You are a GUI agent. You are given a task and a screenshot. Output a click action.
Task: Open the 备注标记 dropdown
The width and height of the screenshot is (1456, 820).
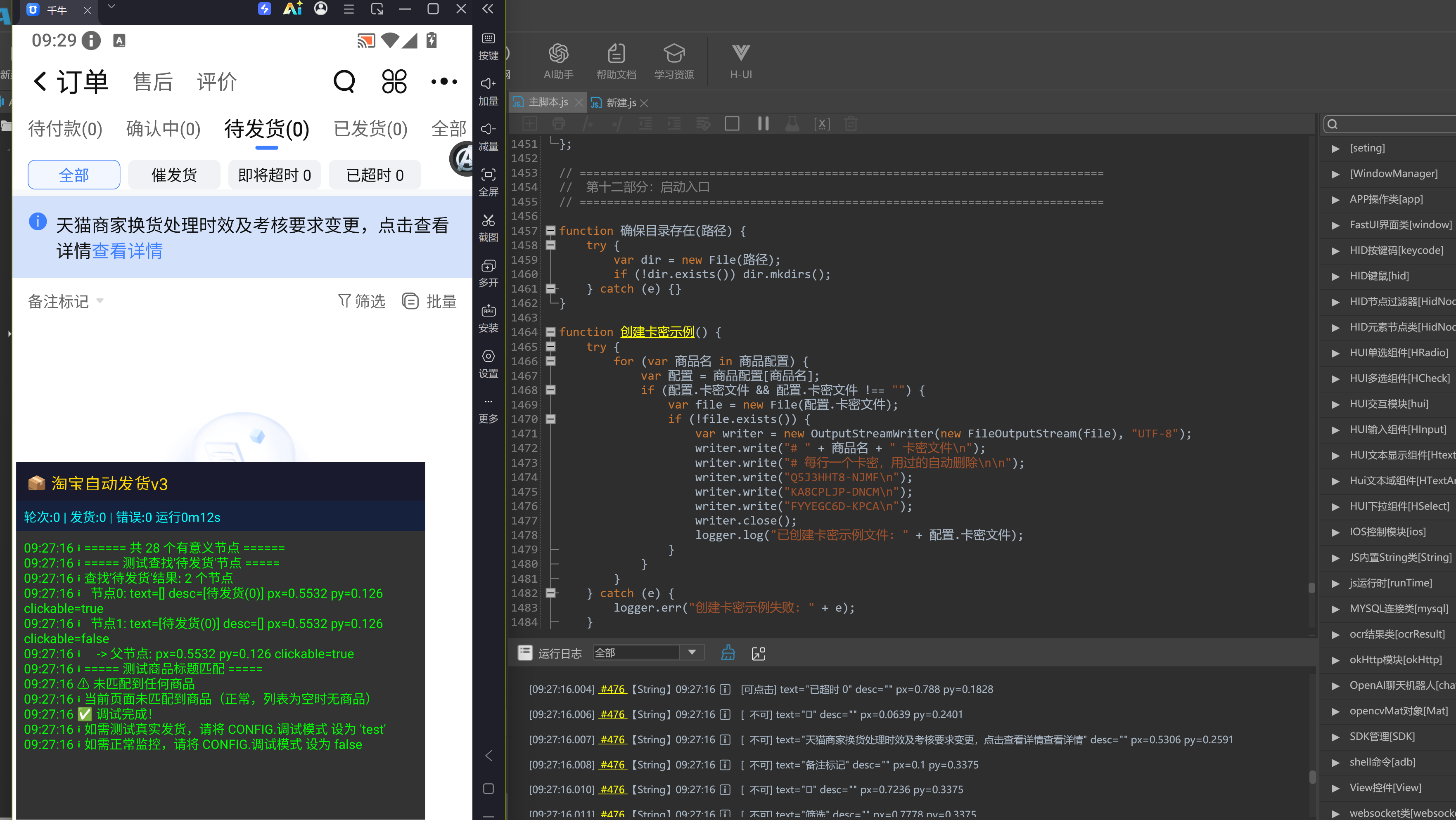tap(66, 301)
